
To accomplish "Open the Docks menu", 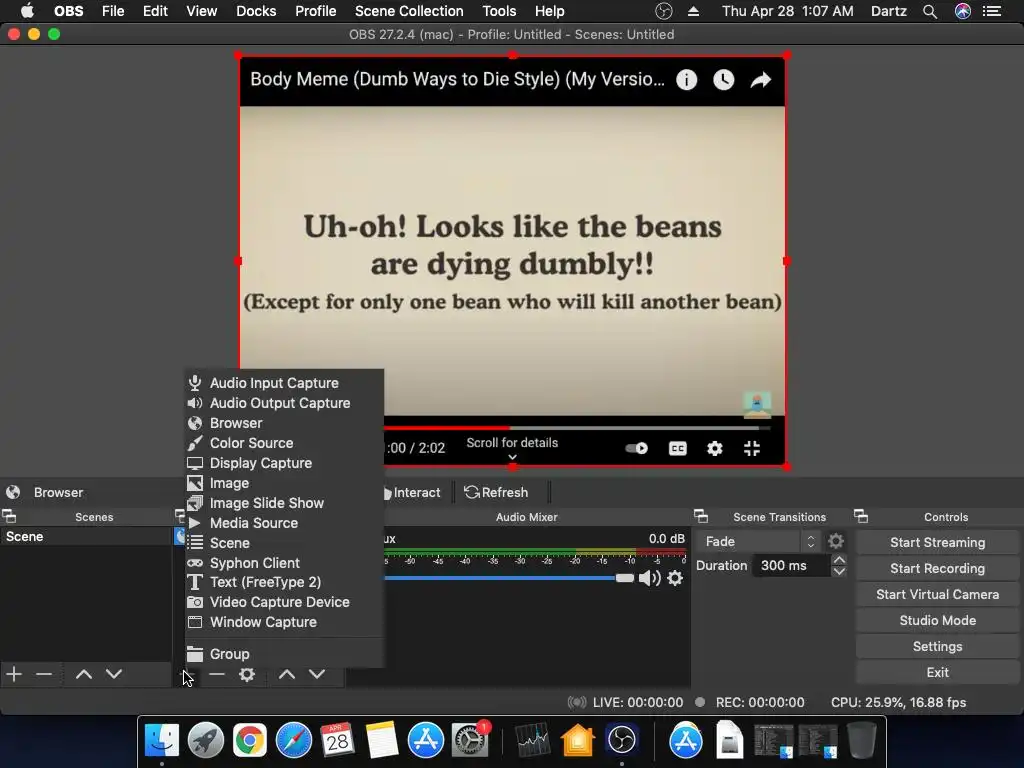I will click(256, 11).
